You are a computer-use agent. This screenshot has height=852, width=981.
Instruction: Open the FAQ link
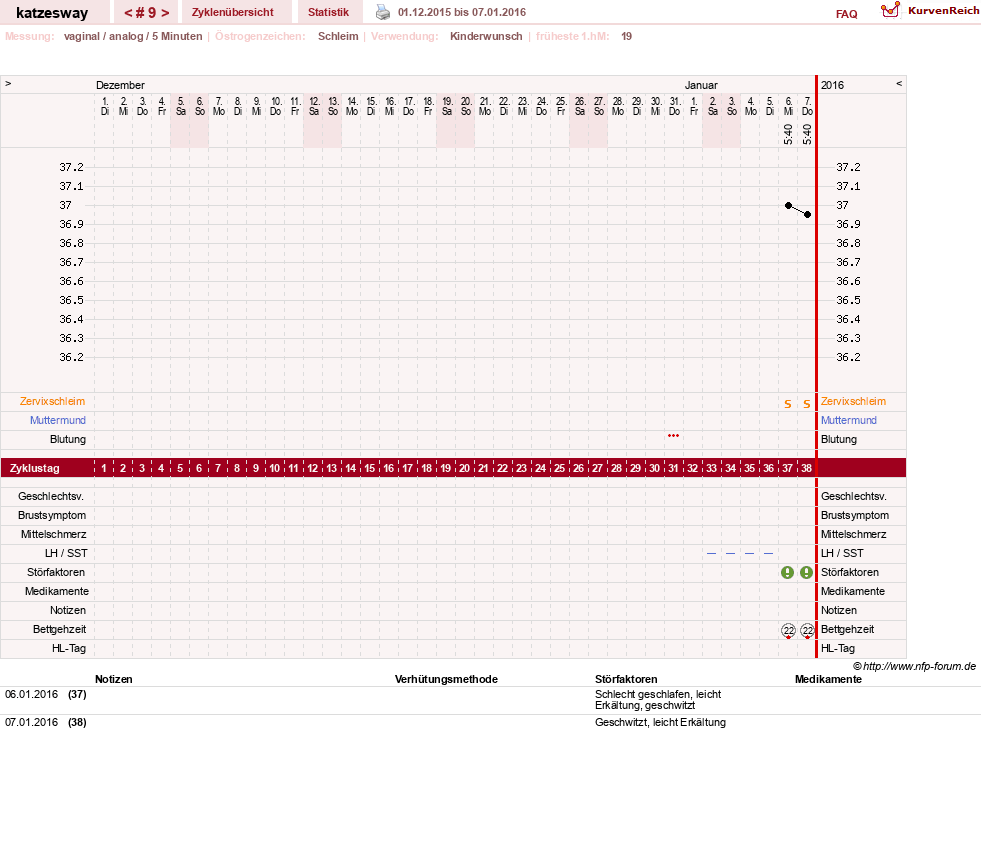[846, 14]
